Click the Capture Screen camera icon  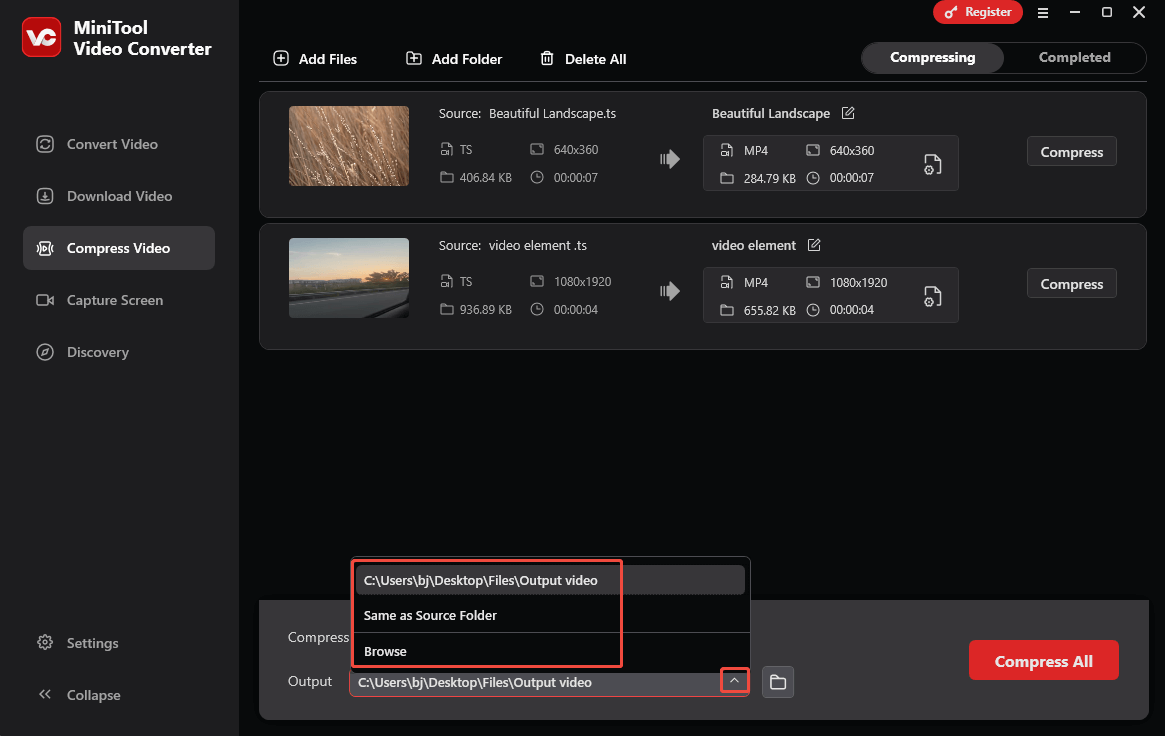45,300
